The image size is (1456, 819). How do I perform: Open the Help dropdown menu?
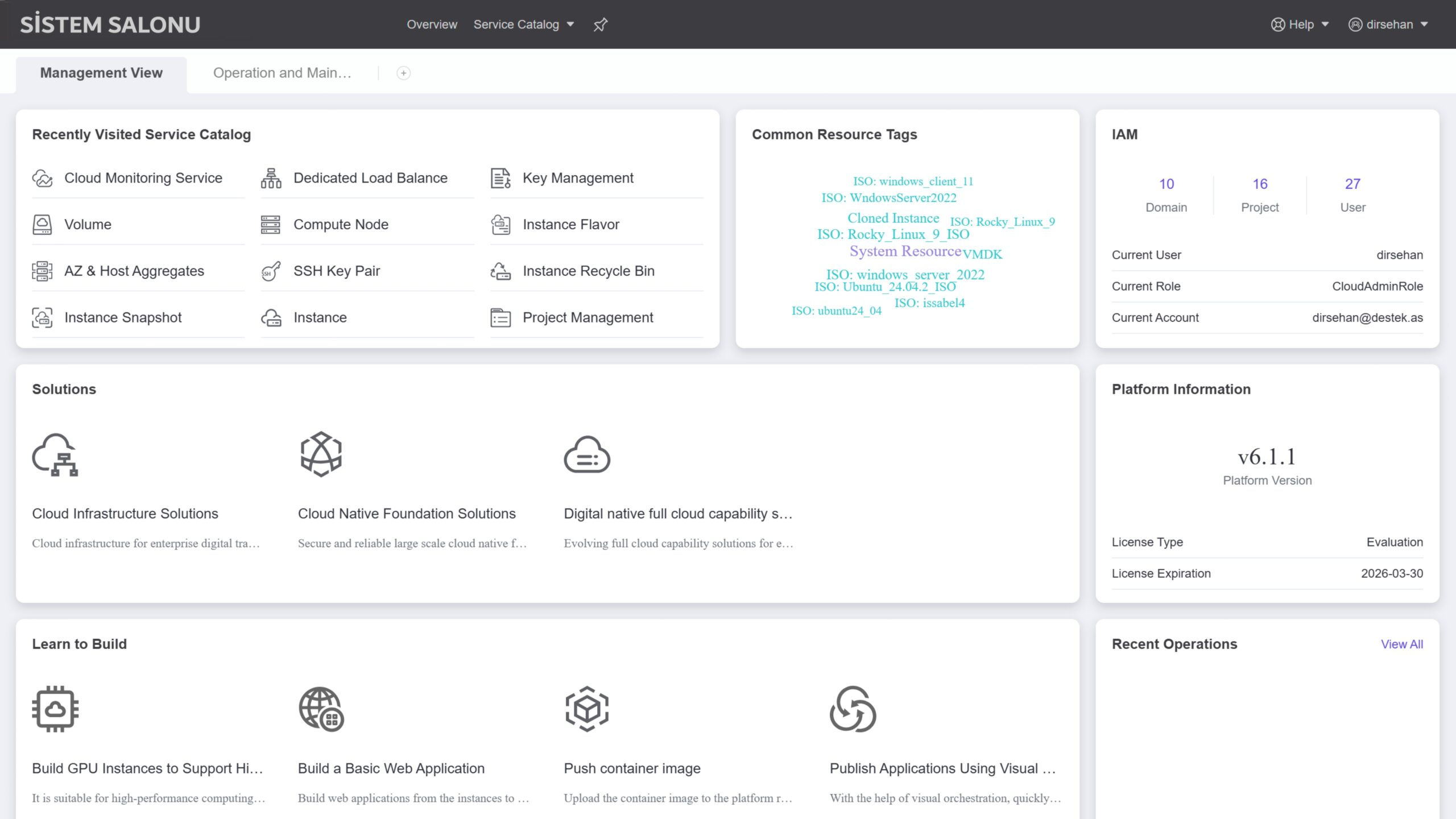[x=1300, y=24]
